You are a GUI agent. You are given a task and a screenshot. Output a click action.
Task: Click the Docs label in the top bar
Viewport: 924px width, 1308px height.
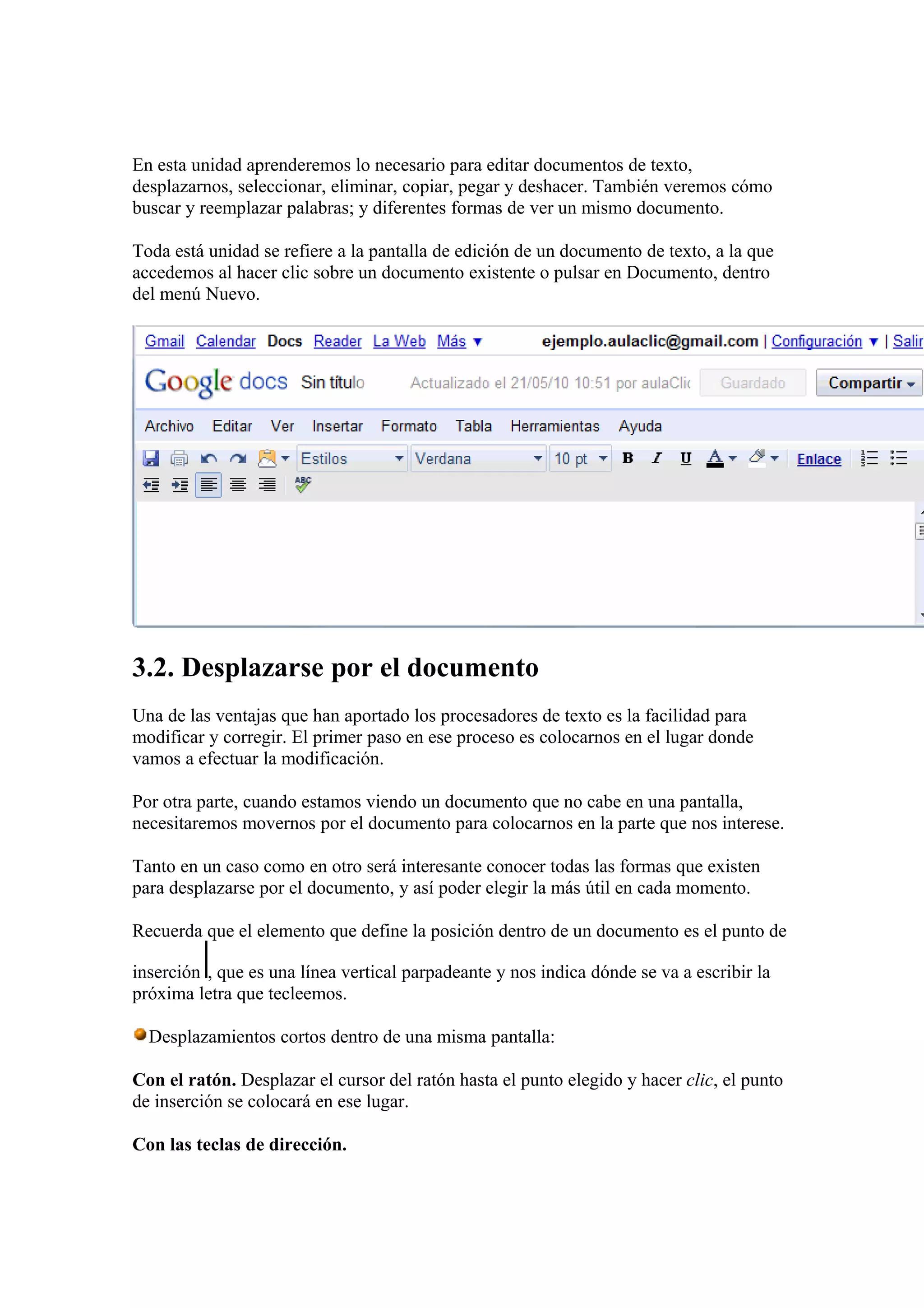(x=285, y=341)
